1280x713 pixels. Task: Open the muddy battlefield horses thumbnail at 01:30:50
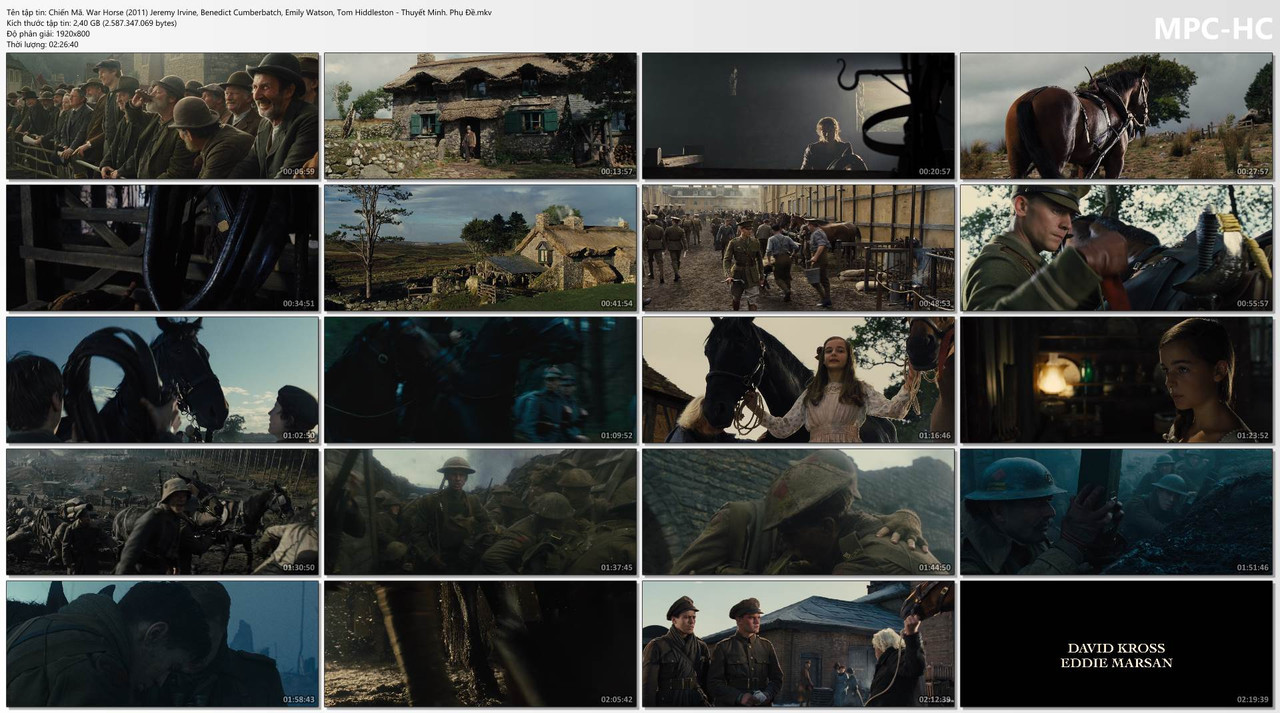point(162,512)
